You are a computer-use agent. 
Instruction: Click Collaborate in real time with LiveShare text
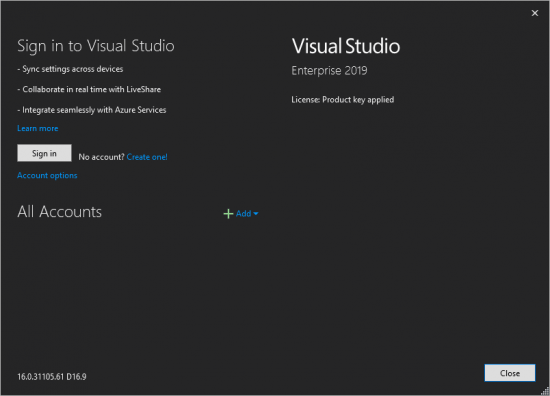pyautogui.click(x=89, y=89)
